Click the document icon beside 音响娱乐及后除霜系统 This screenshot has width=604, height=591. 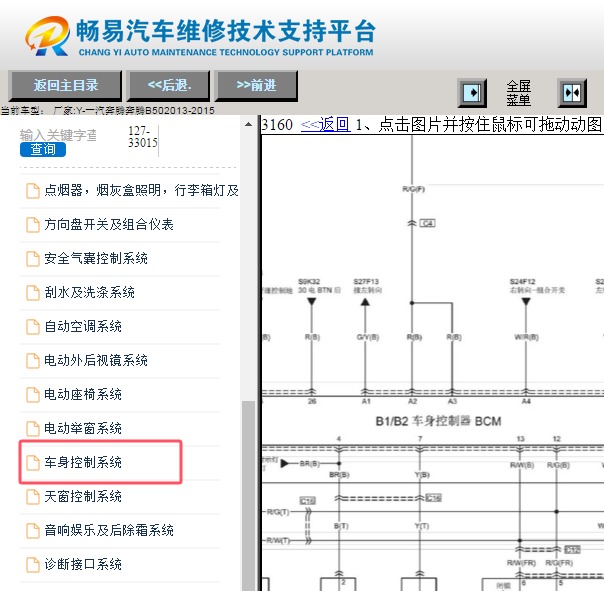click(33, 531)
